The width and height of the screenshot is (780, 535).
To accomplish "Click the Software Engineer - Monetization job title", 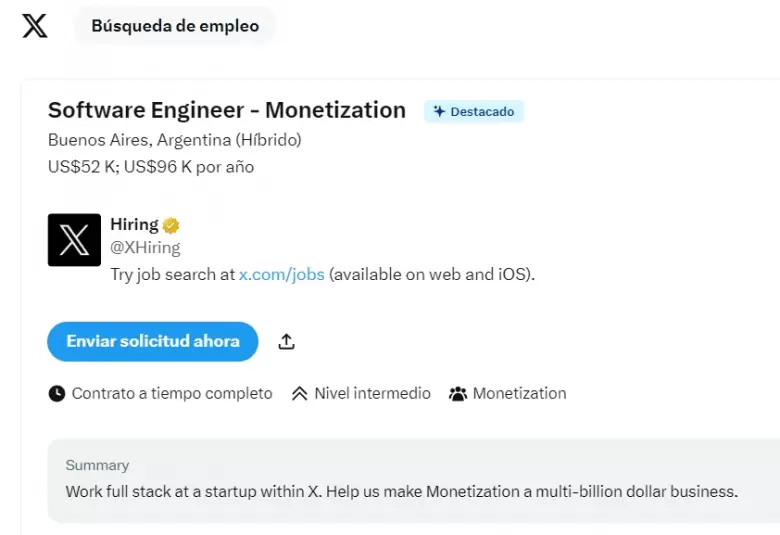I will 227,110.
